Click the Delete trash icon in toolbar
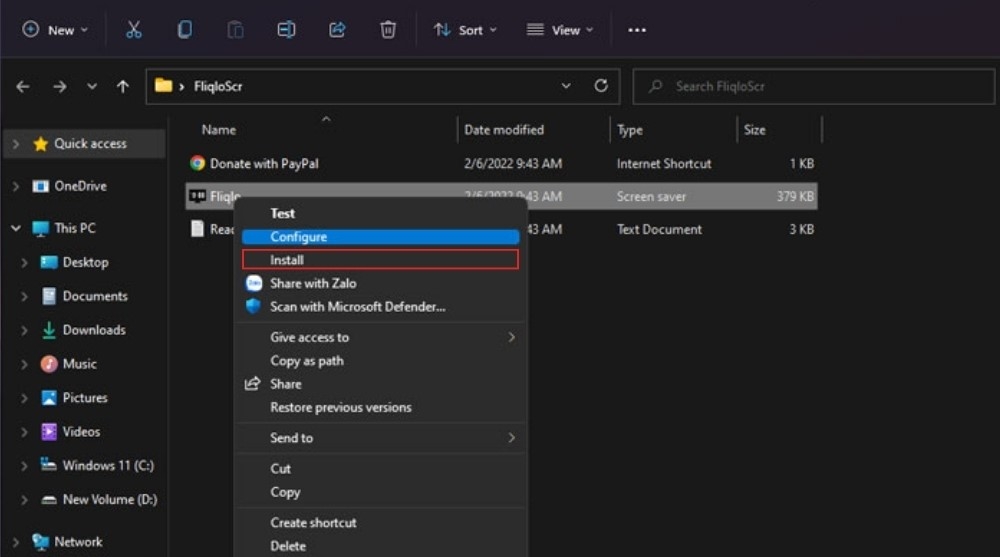Screen dimensions: 1000x557 (x=388, y=30)
